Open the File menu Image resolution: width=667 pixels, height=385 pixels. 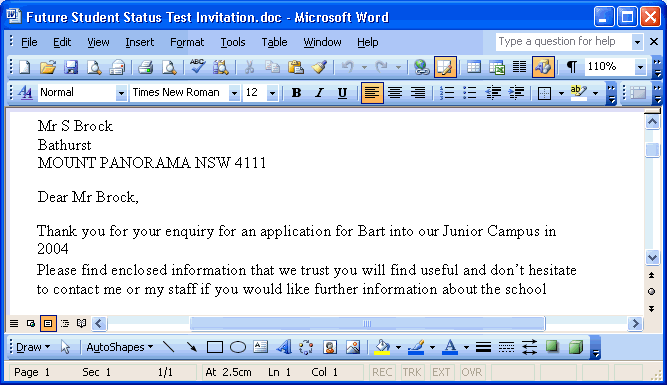(29, 42)
